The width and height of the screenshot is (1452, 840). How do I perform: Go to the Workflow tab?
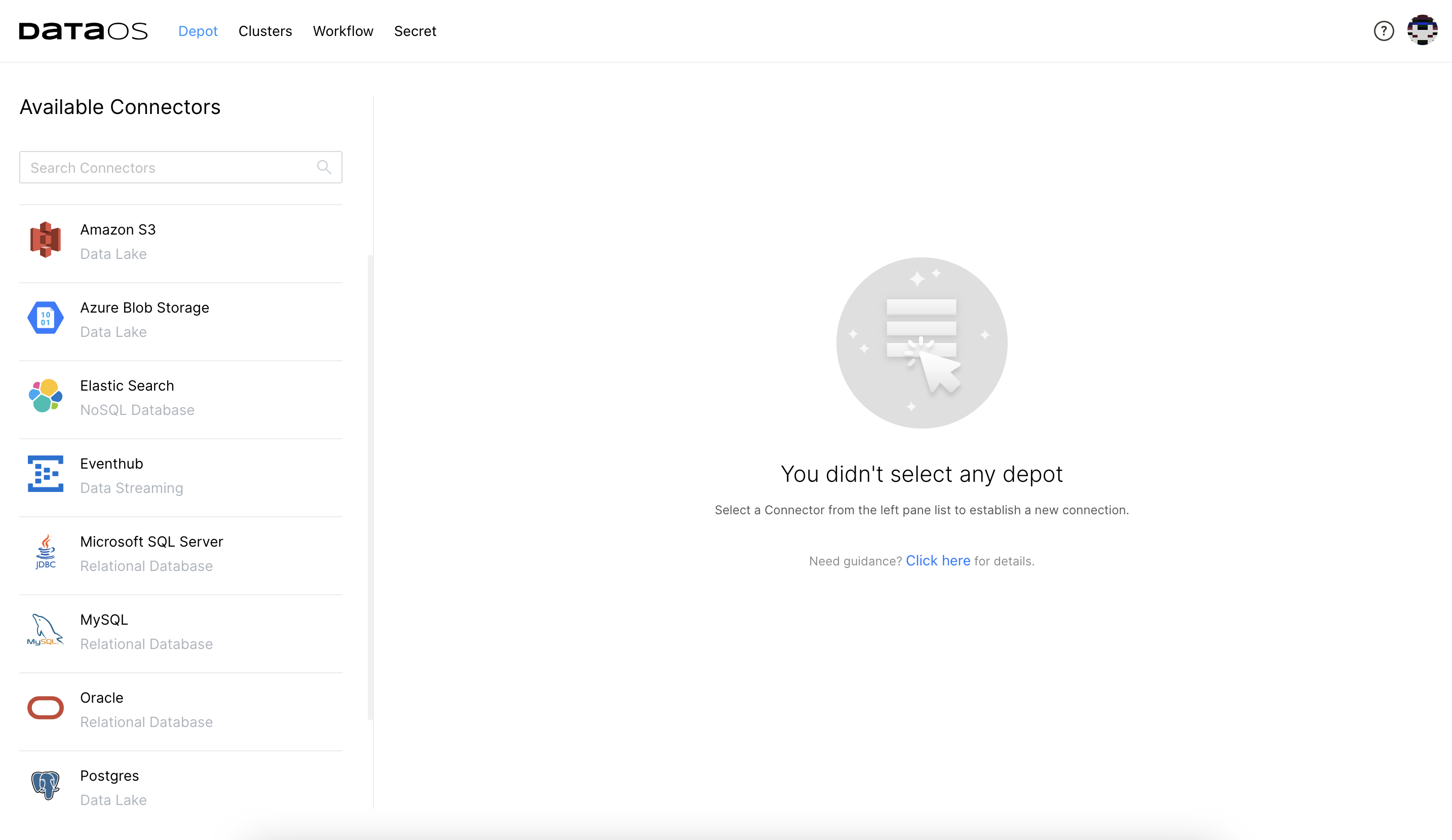tap(343, 31)
